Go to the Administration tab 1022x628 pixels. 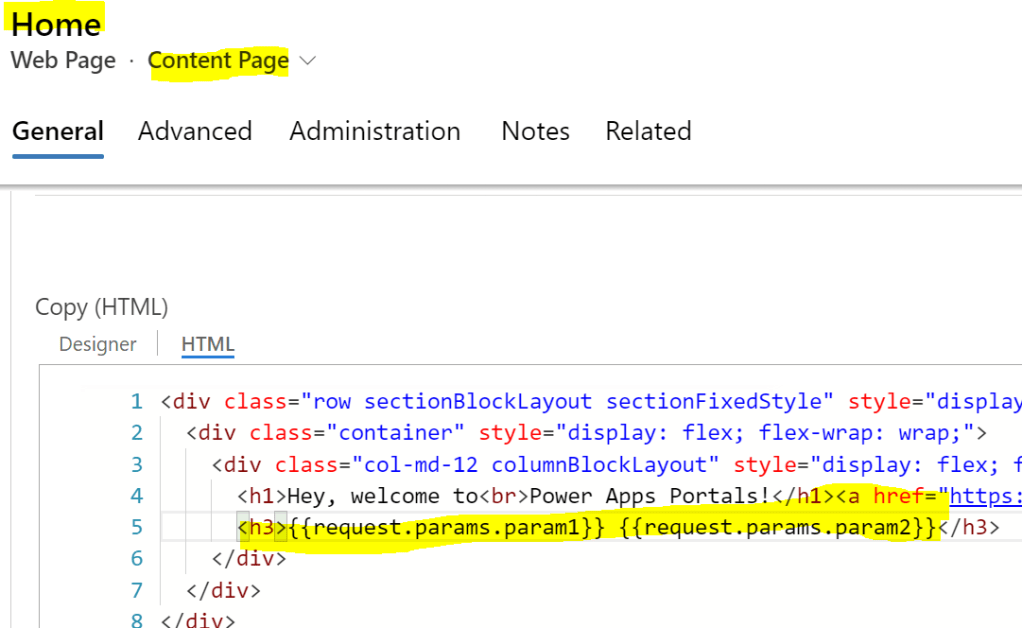click(x=375, y=131)
